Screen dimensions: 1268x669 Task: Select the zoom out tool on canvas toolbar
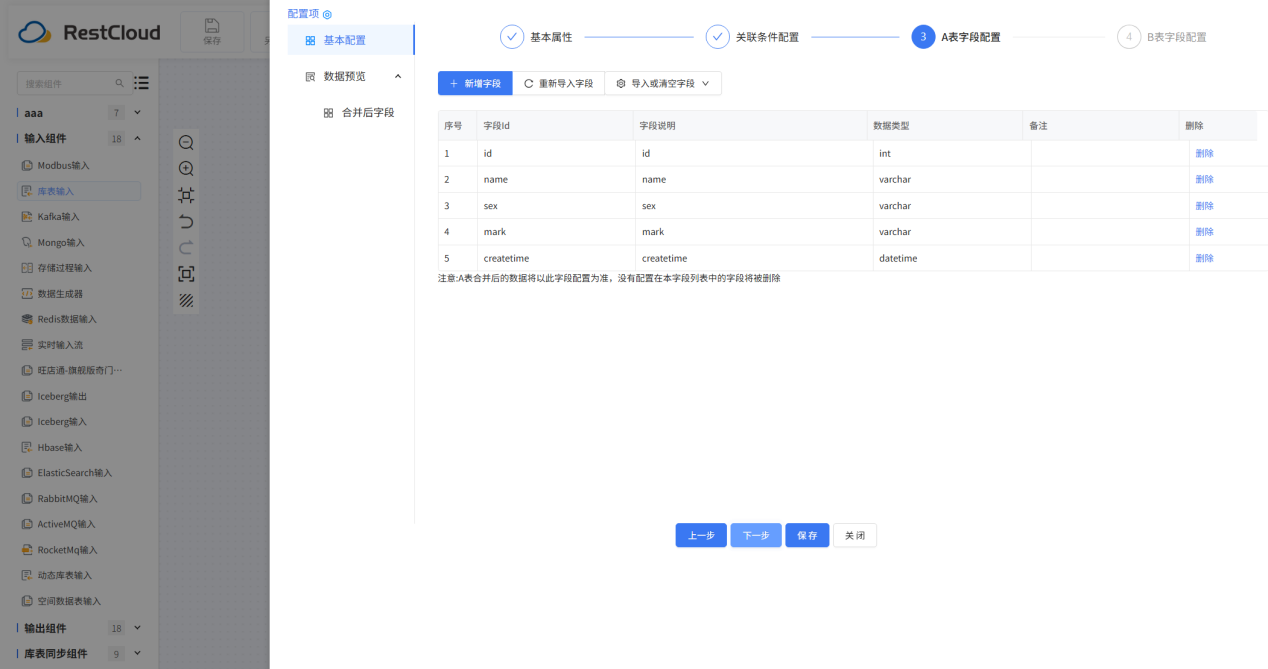pos(186,142)
